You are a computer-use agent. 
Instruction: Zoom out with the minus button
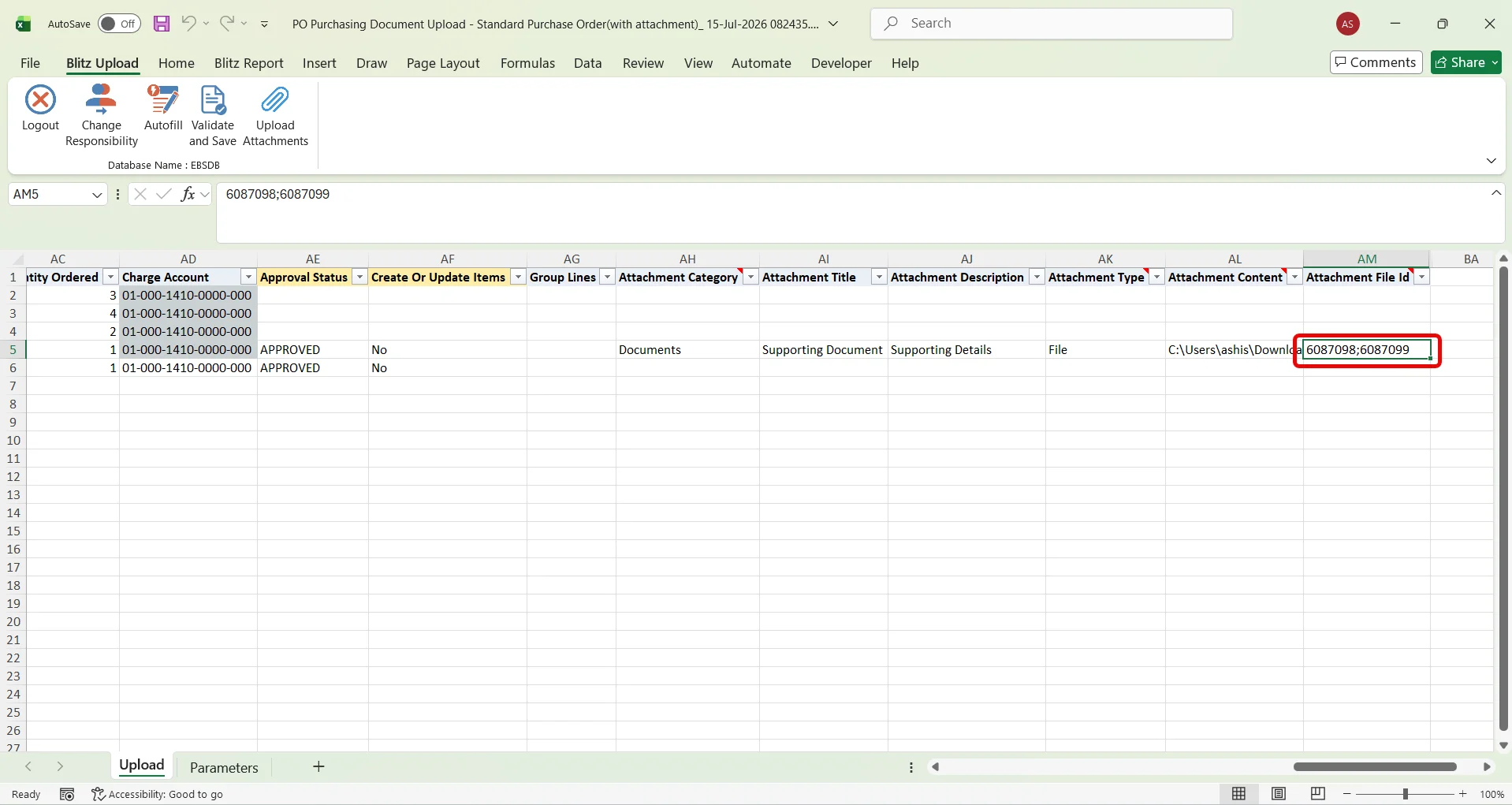[x=1347, y=794]
